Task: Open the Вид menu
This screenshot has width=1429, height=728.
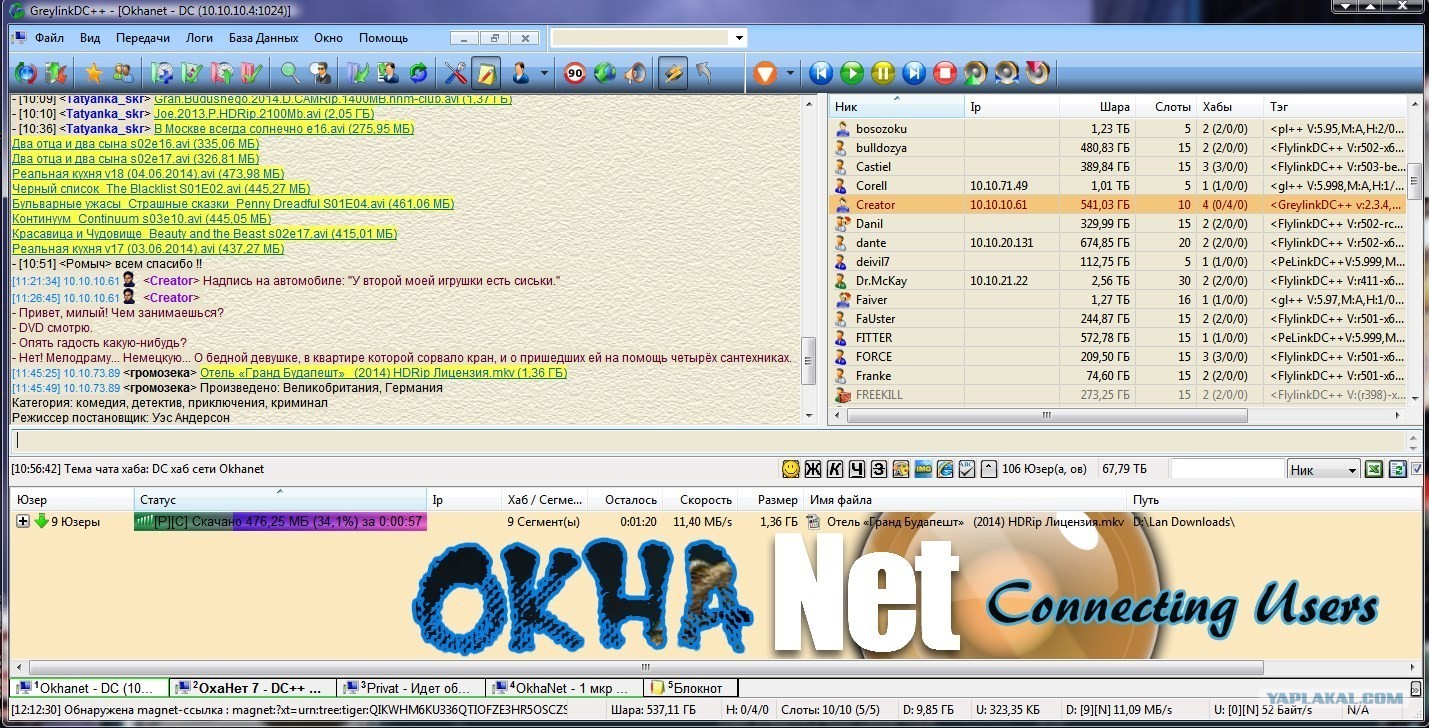Action: coord(90,38)
